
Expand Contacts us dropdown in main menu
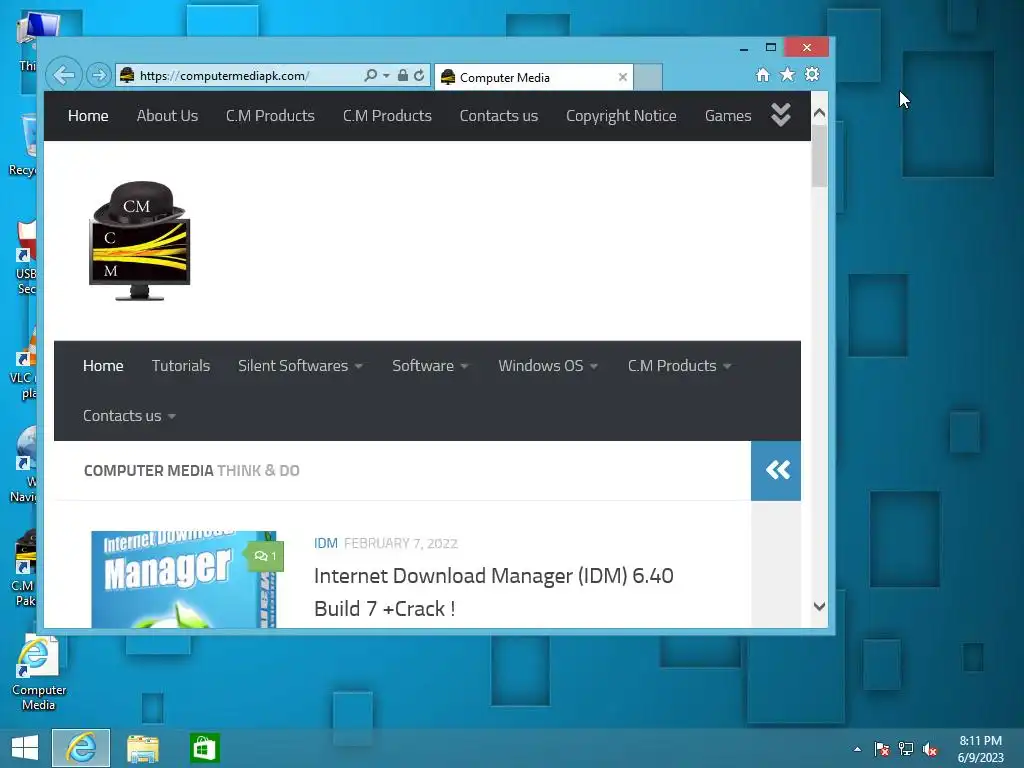click(x=129, y=416)
